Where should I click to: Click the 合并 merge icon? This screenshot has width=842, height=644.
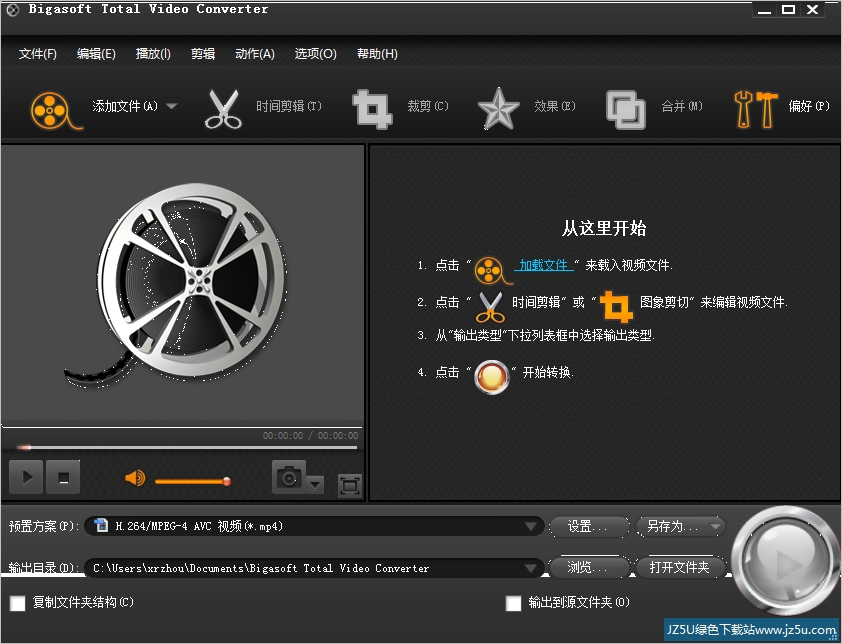coord(626,110)
